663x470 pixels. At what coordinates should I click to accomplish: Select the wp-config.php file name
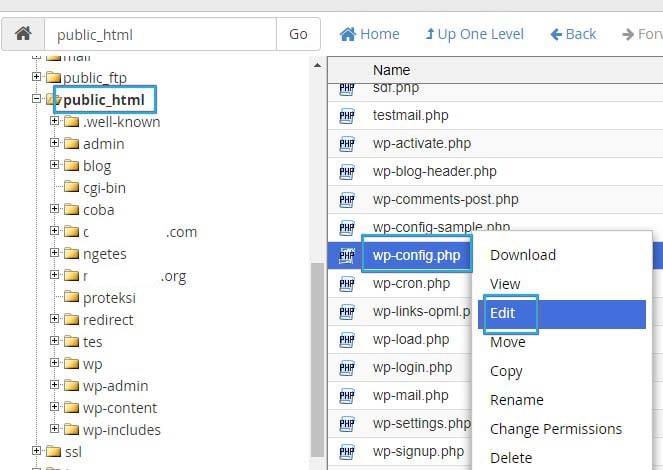tap(416, 255)
